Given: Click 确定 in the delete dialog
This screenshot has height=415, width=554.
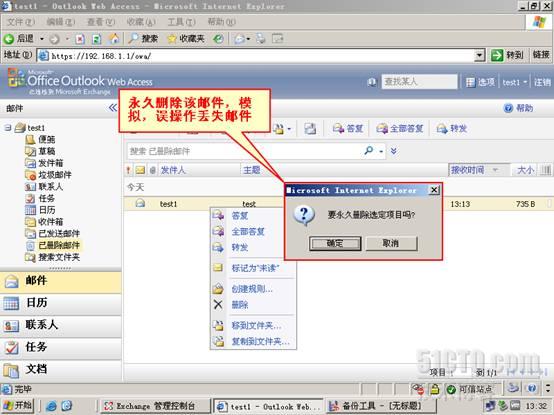Looking at the screenshot, I should [335, 243].
